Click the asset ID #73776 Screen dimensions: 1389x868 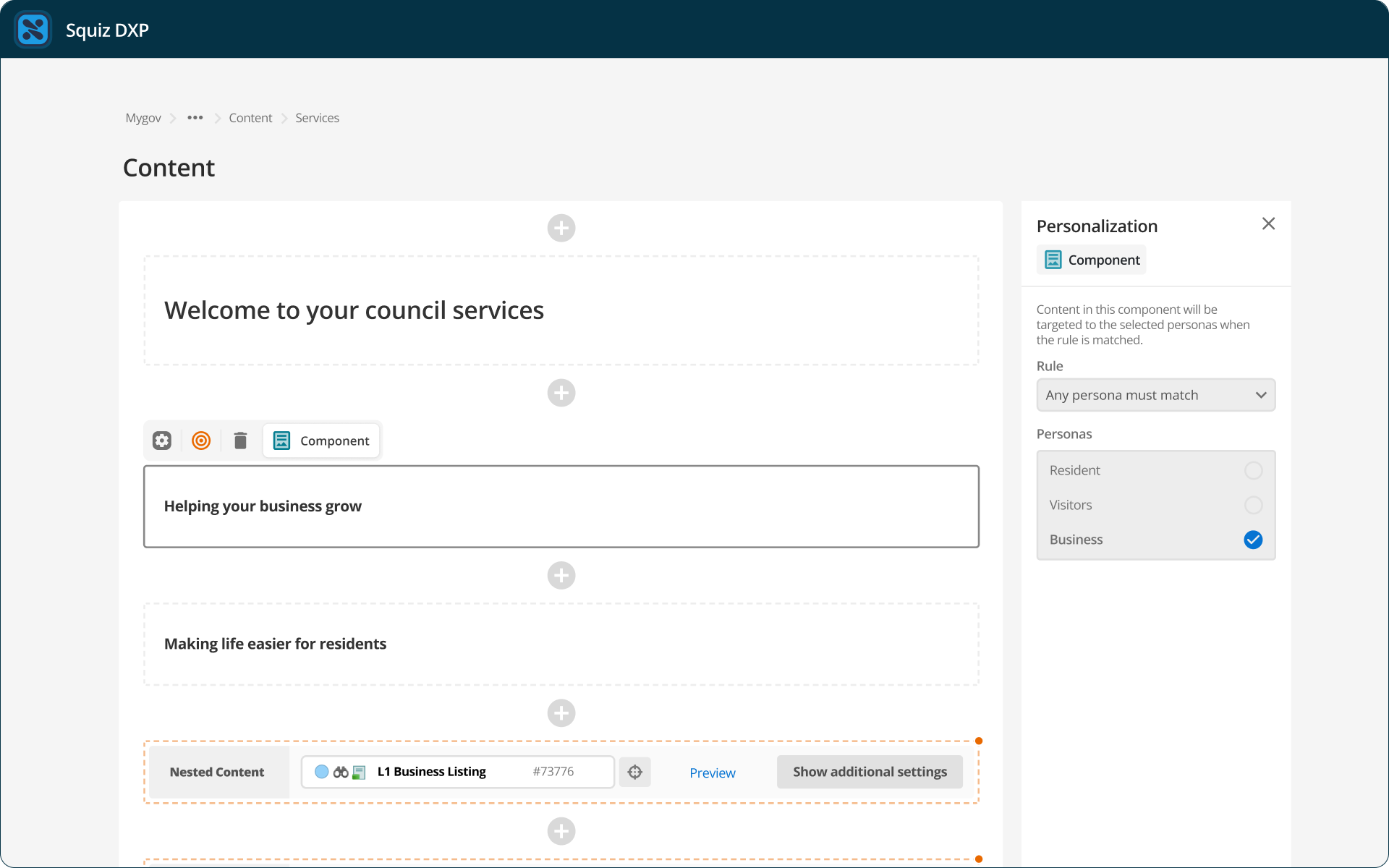[x=553, y=772]
